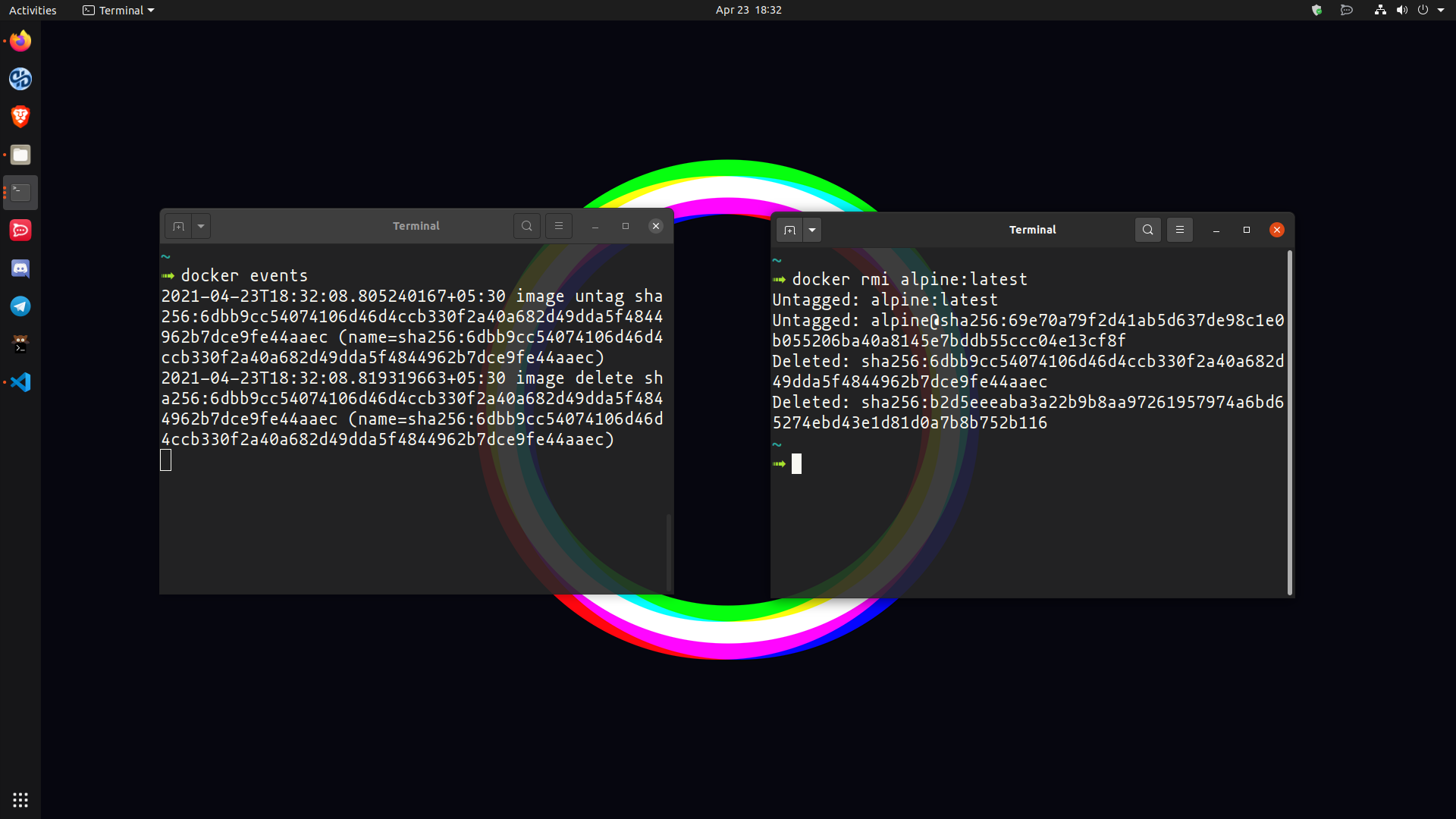Viewport: 1456px width, 819px height.
Task: Open new tab dropdown in right Terminal
Action: coord(812,230)
